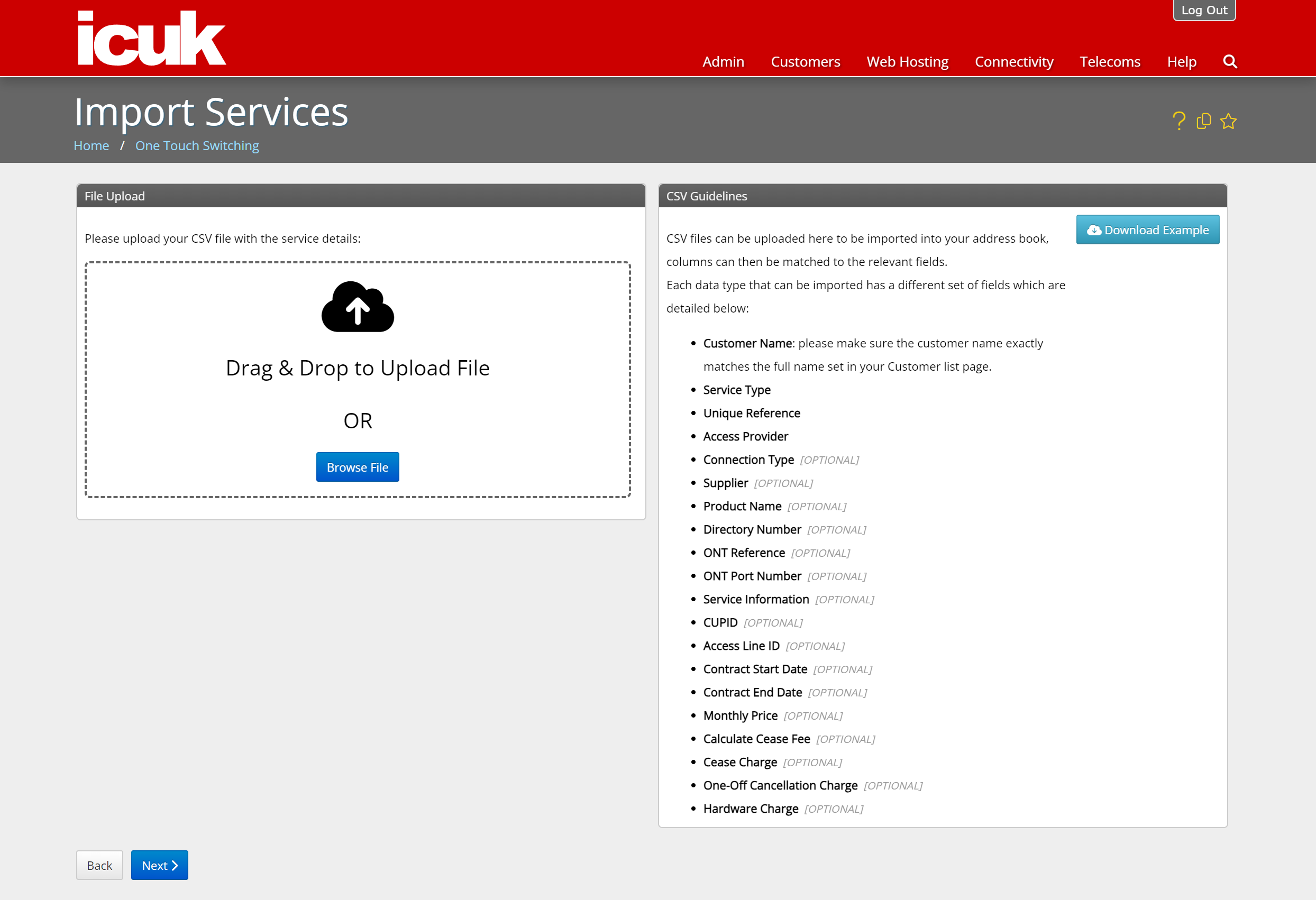The height and width of the screenshot is (900, 1316).
Task: Click the yellow copy pages icon
Action: point(1203,121)
